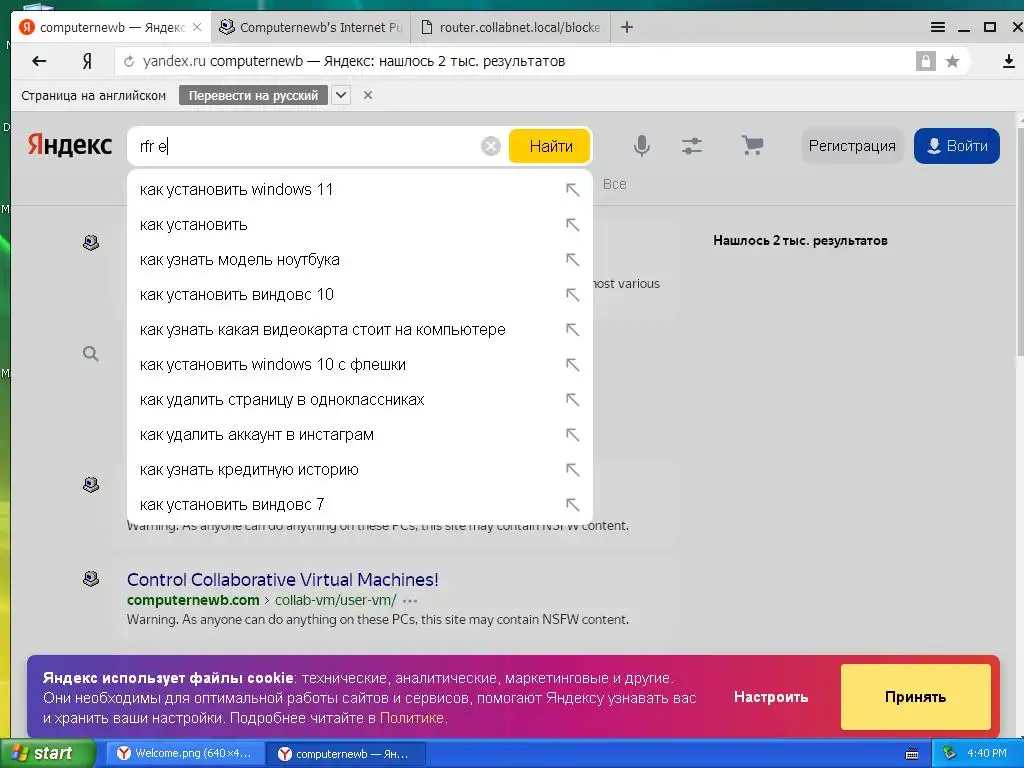Screen dimensions: 1024x768
Task: Click computernewb.com green URL link
Action: pos(193,600)
